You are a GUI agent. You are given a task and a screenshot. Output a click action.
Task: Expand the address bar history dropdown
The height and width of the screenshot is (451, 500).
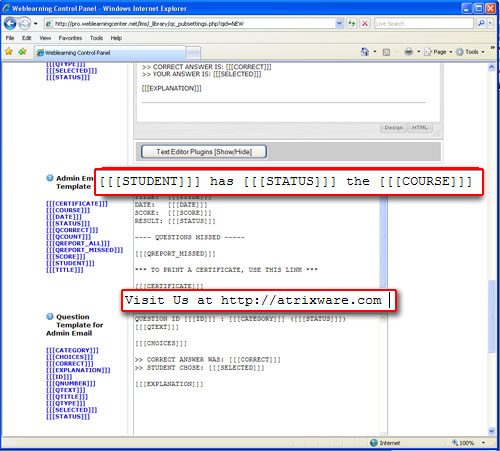point(339,24)
